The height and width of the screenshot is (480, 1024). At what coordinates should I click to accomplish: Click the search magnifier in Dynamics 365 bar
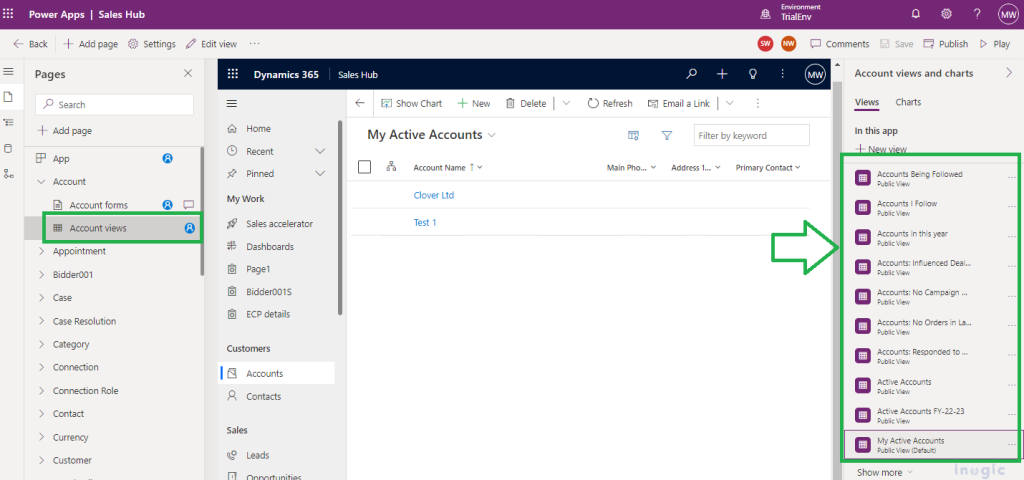pos(691,74)
